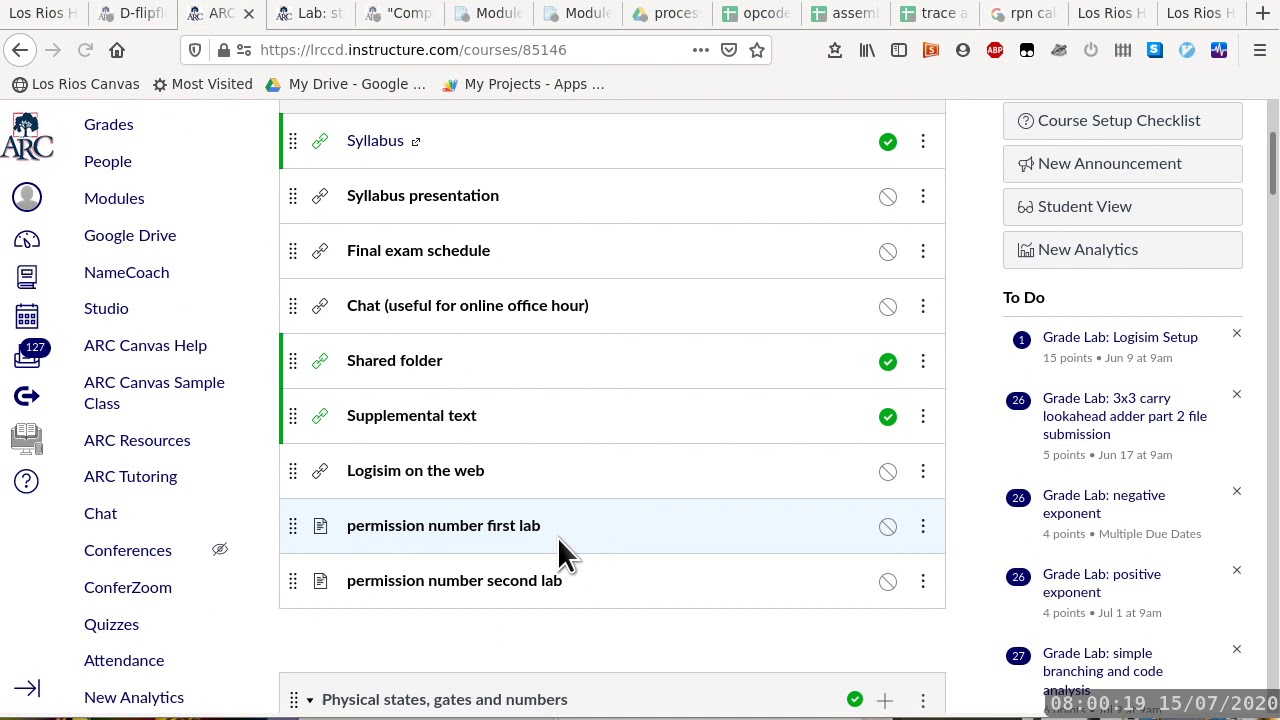This screenshot has width=1280, height=720.
Task: Dismiss the negative exponent to-do item
Action: (1236, 491)
